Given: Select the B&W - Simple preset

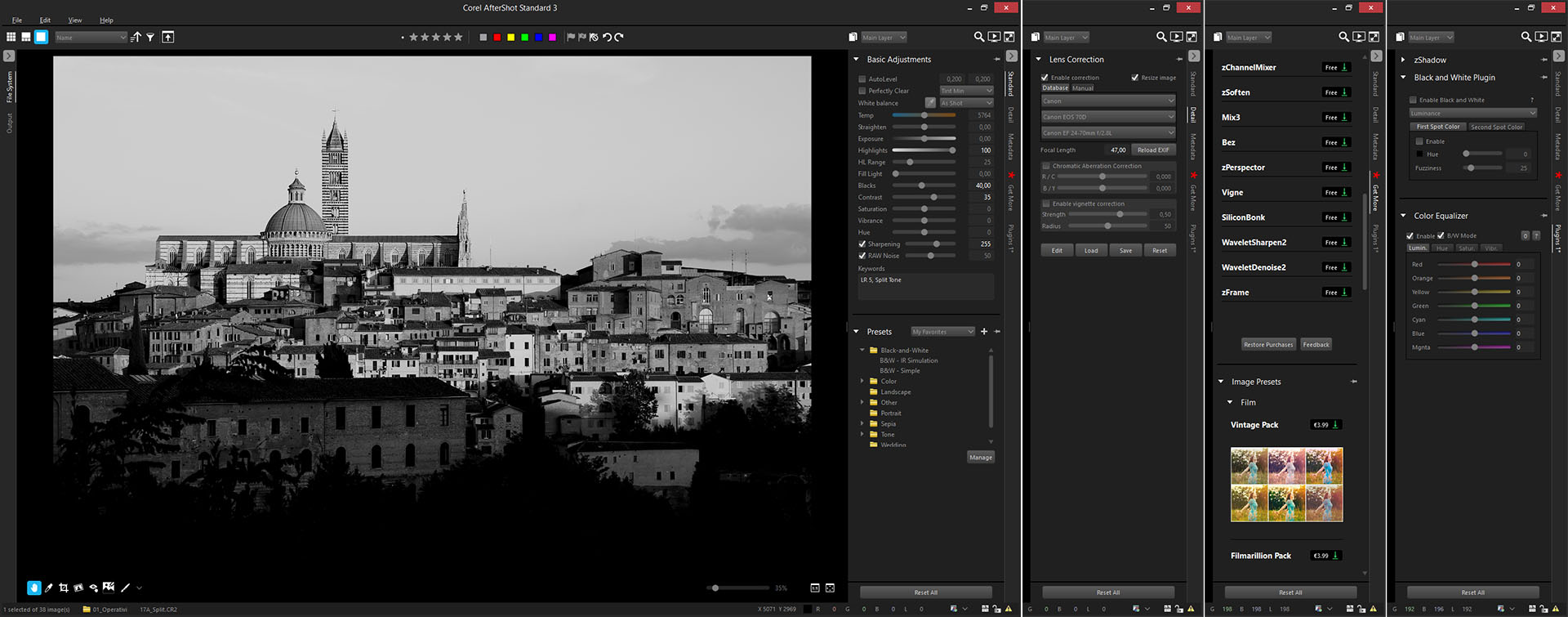Looking at the screenshot, I should click(x=899, y=371).
